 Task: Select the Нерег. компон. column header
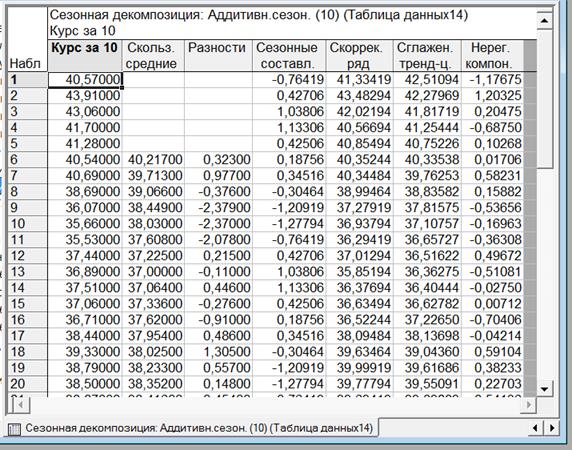492,55
